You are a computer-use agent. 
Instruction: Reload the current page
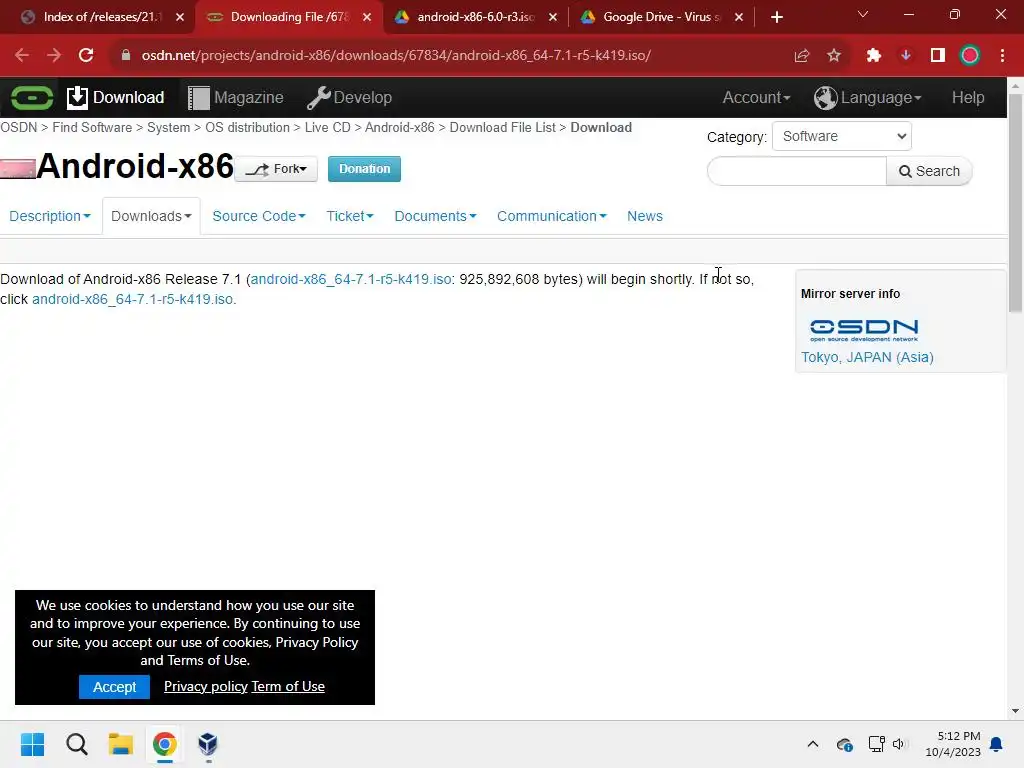click(86, 56)
